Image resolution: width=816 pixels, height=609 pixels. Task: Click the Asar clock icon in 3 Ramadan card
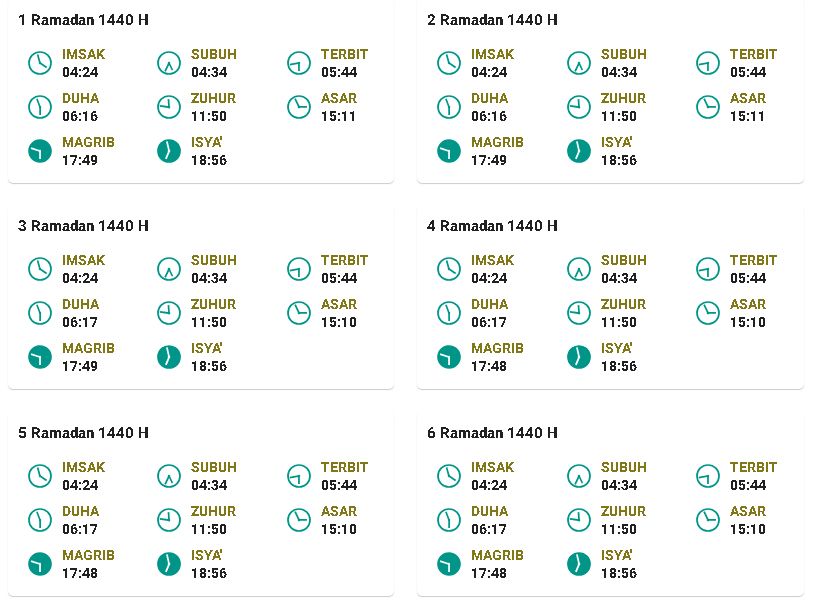(x=299, y=313)
